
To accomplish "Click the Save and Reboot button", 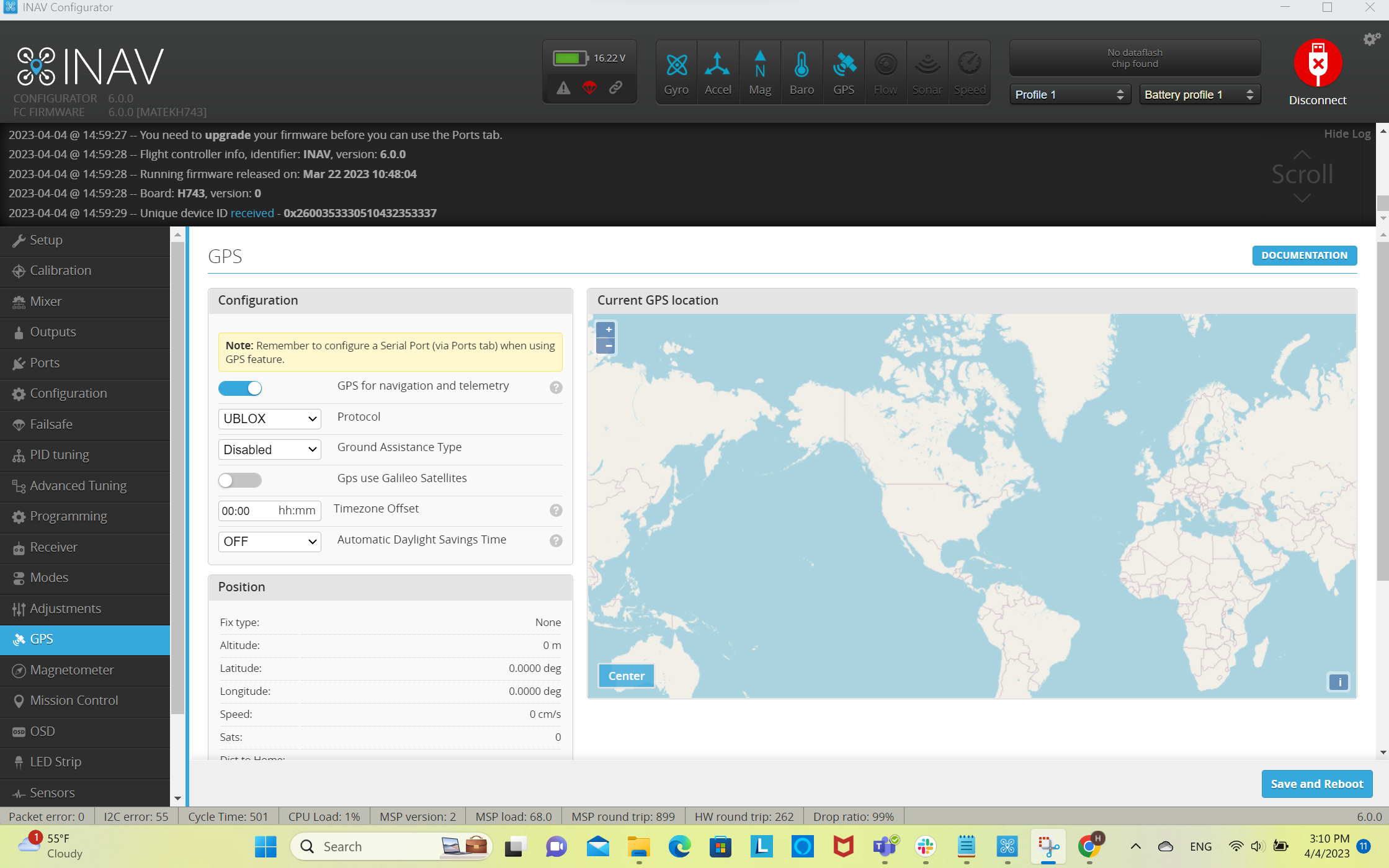I will point(1317,784).
